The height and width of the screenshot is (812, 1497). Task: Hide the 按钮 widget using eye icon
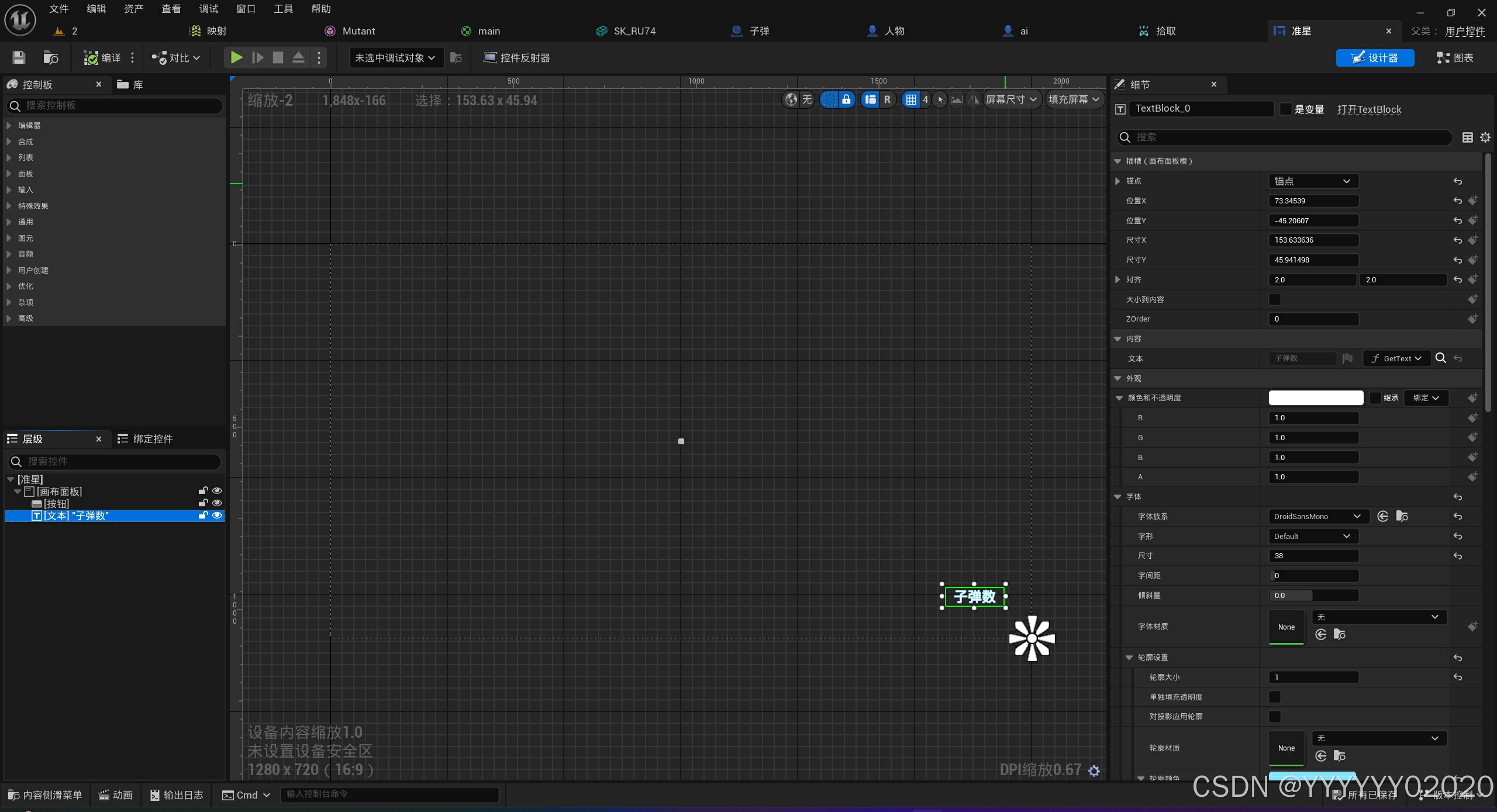point(217,503)
